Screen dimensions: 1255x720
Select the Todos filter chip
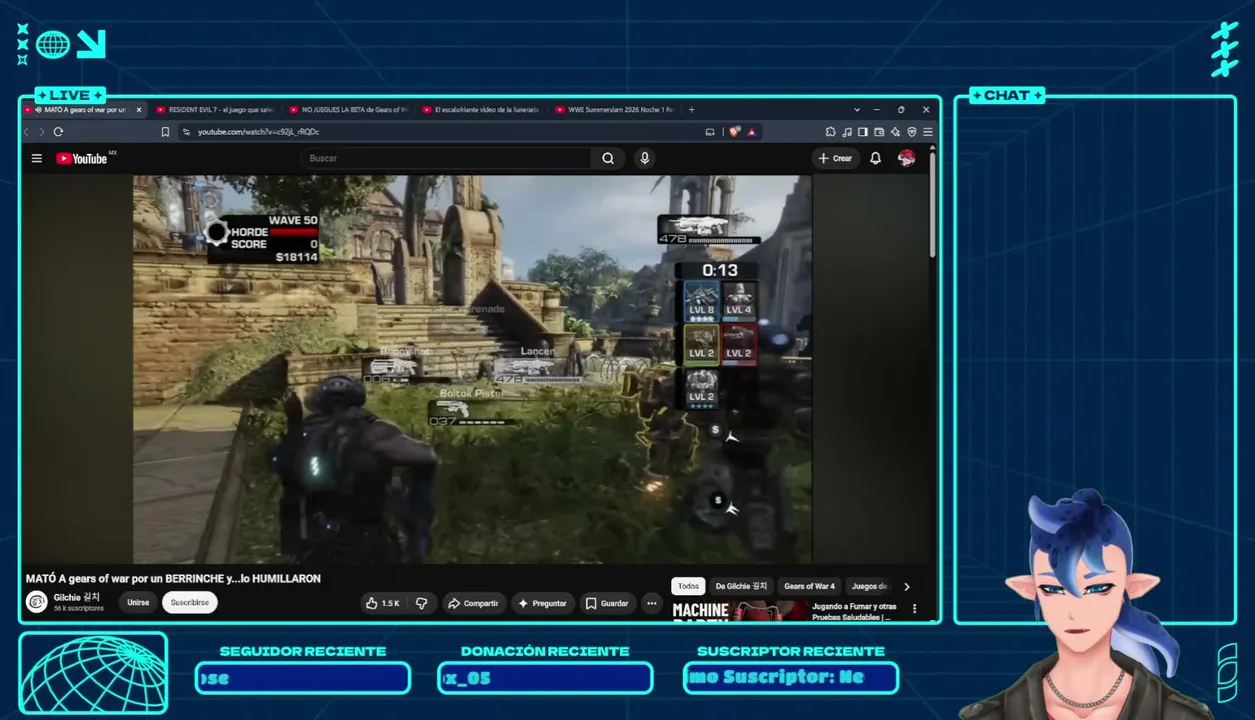click(688, 587)
